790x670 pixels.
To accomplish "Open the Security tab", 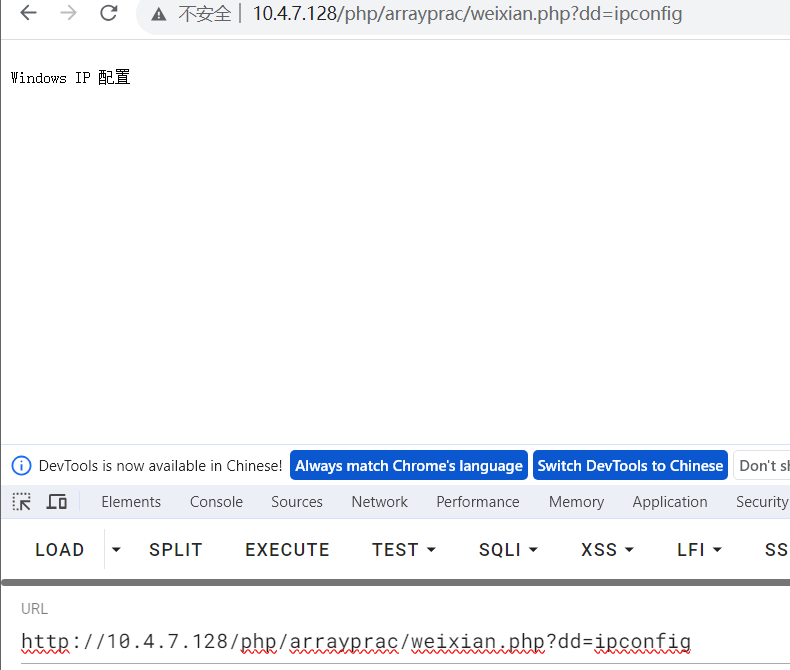I will tap(762, 502).
